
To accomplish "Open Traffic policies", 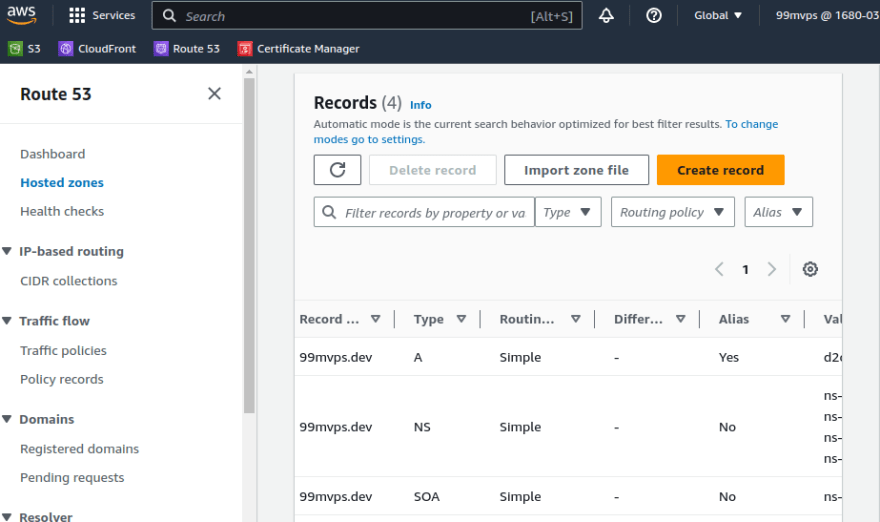I will (63, 350).
